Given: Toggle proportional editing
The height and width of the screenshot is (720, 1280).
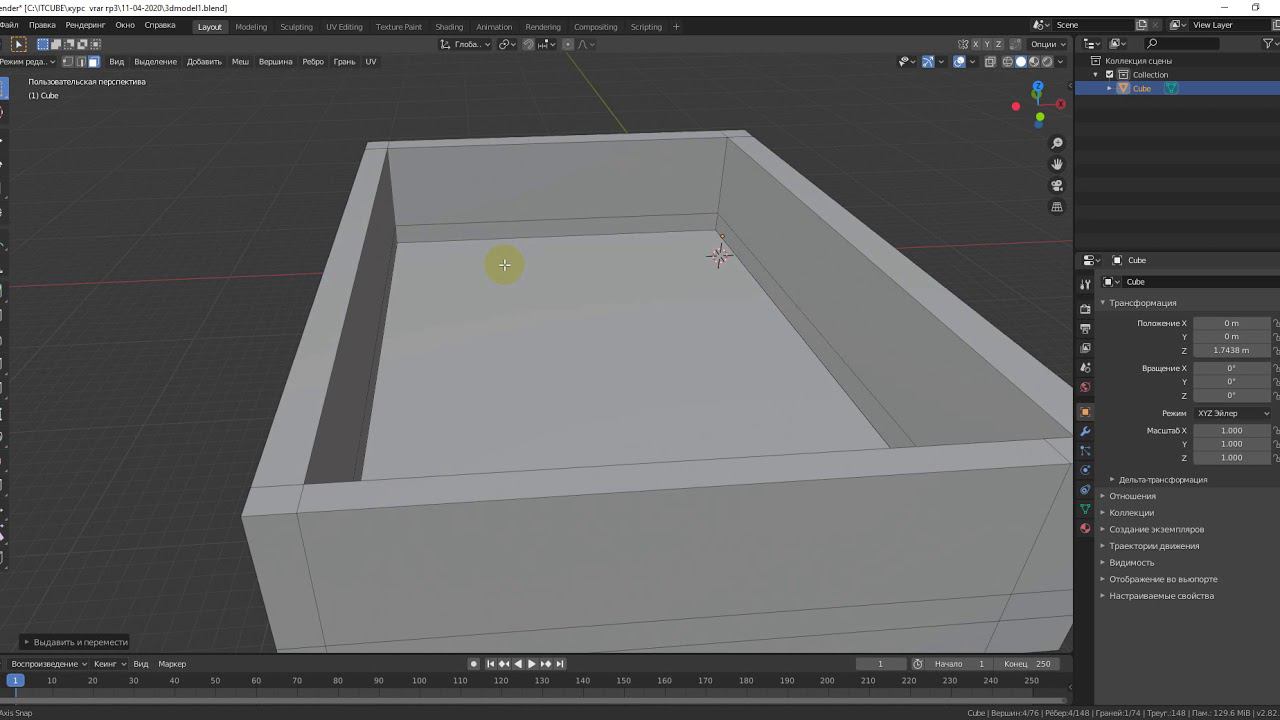Looking at the screenshot, I should (568, 44).
